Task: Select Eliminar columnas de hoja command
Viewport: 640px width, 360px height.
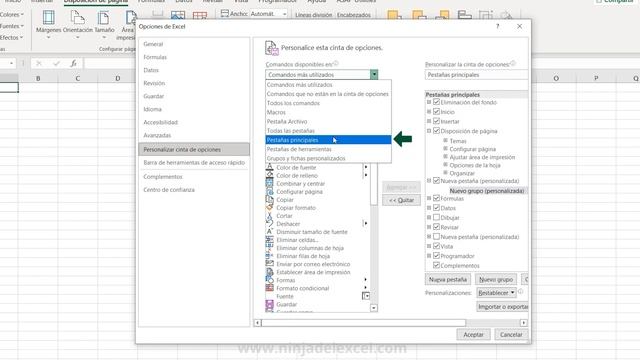Action: (310, 248)
